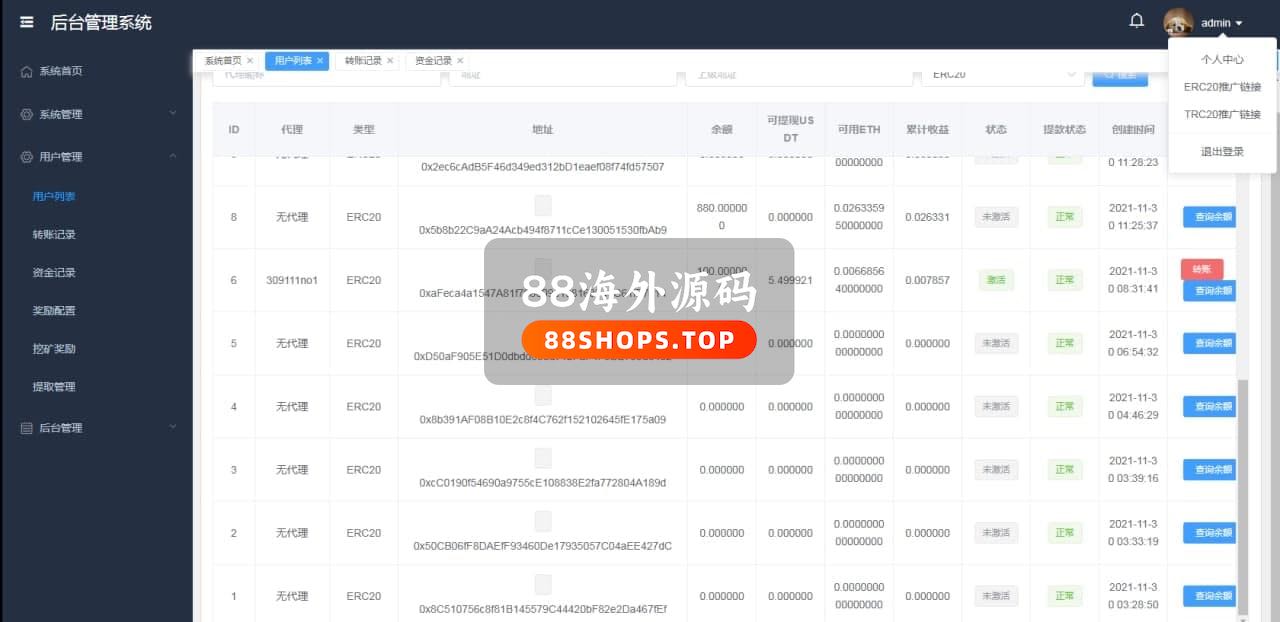Close the 资金记录 tab via its X
Image resolution: width=1280 pixels, height=622 pixels.
460,61
